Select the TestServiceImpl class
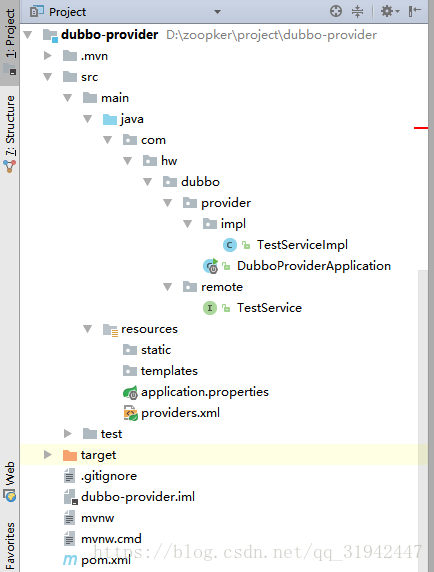This screenshot has width=434, height=572. (302, 245)
